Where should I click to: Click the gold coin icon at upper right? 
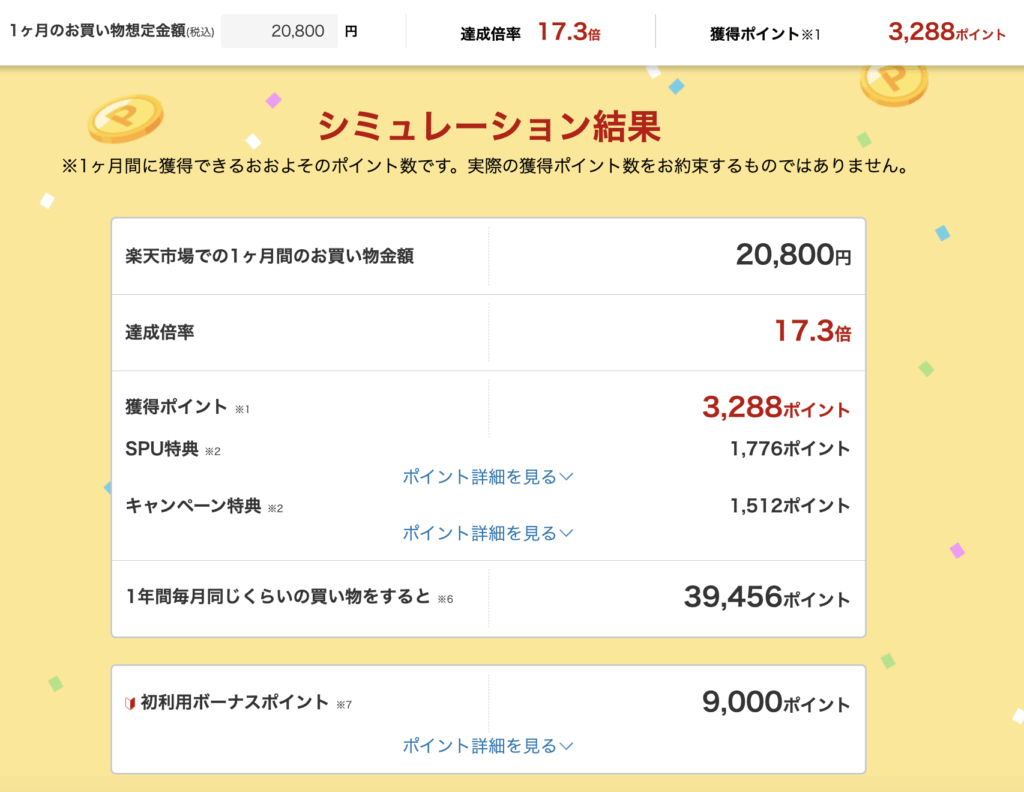click(893, 82)
